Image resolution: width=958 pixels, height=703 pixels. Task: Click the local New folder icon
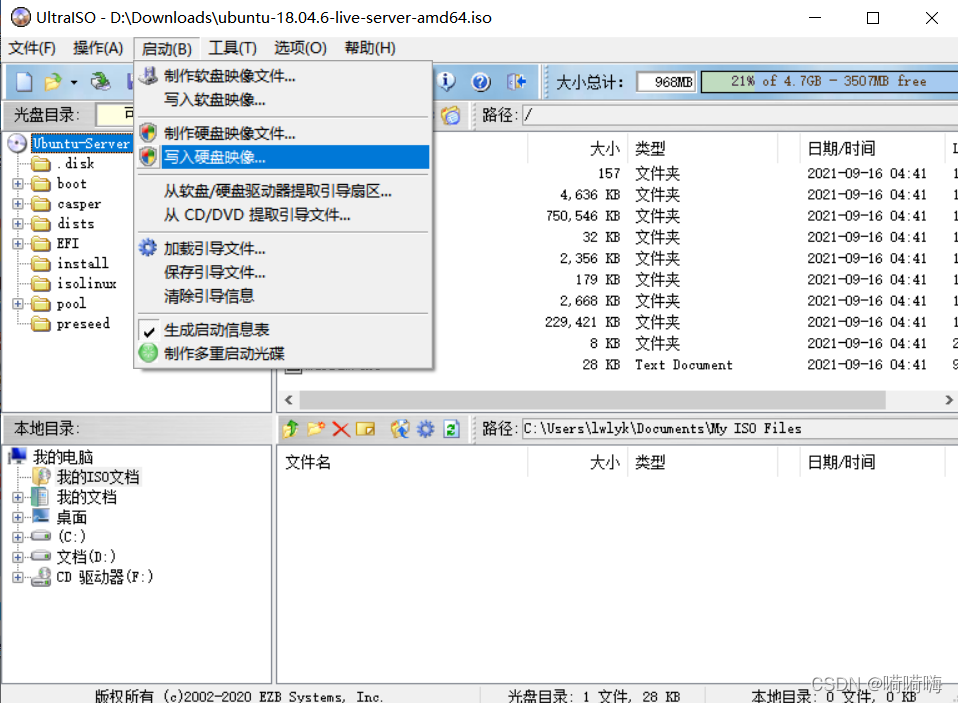(316, 429)
